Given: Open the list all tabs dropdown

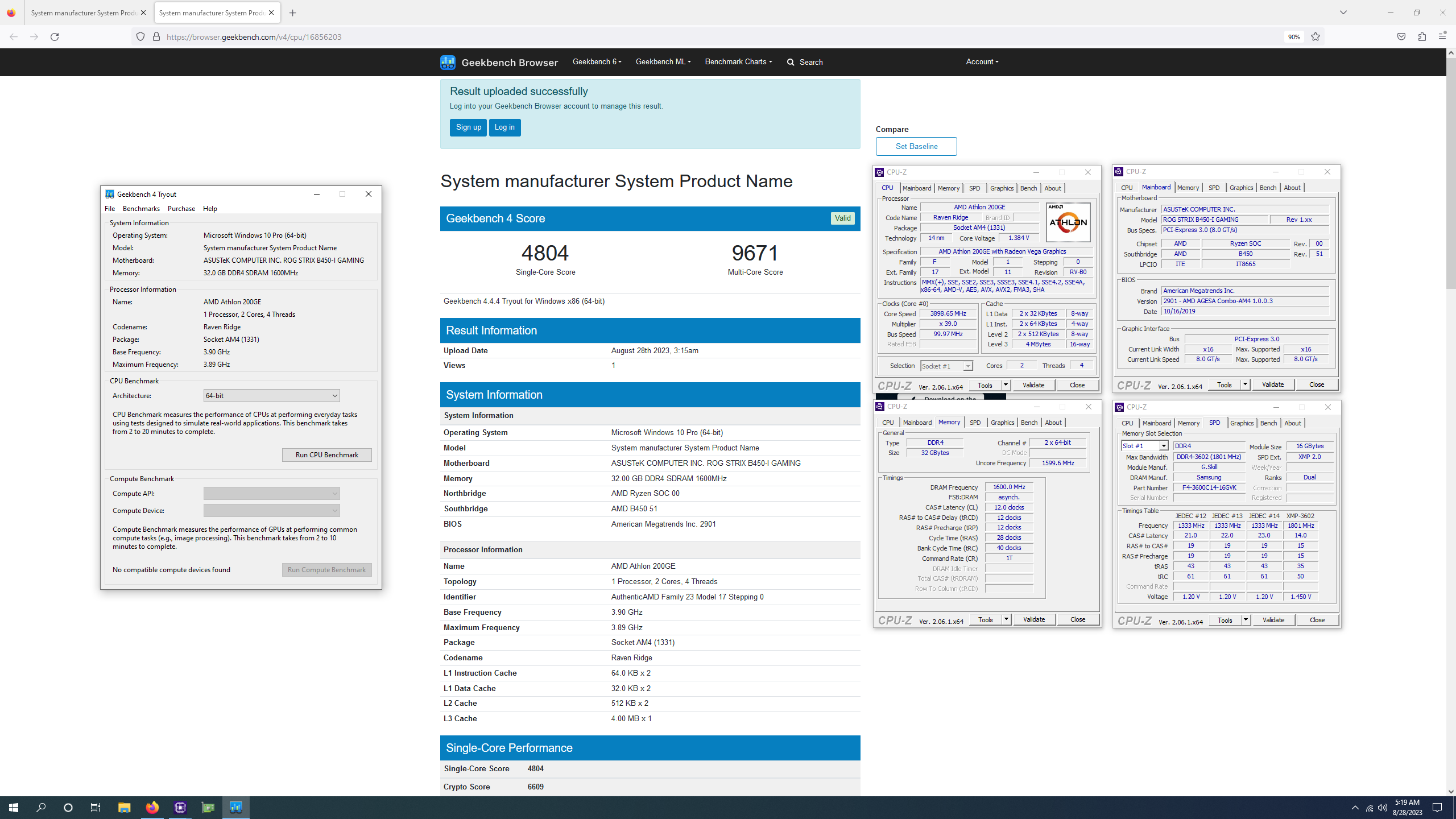Looking at the screenshot, I should (x=1343, y=13).
